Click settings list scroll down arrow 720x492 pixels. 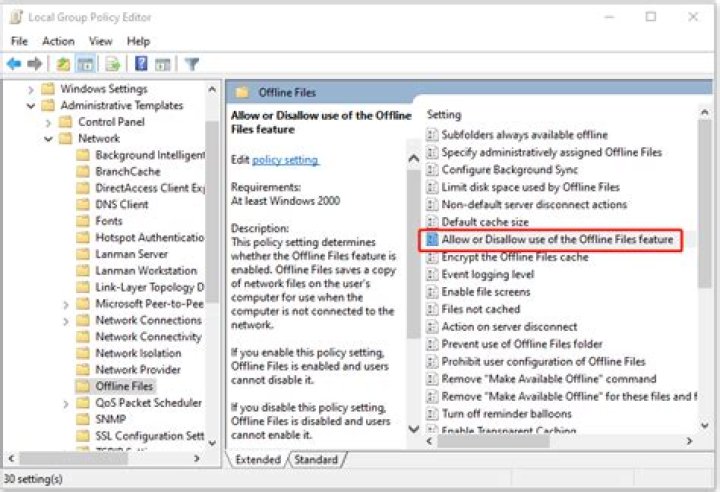pyautogui.click(x=705, y=425)
